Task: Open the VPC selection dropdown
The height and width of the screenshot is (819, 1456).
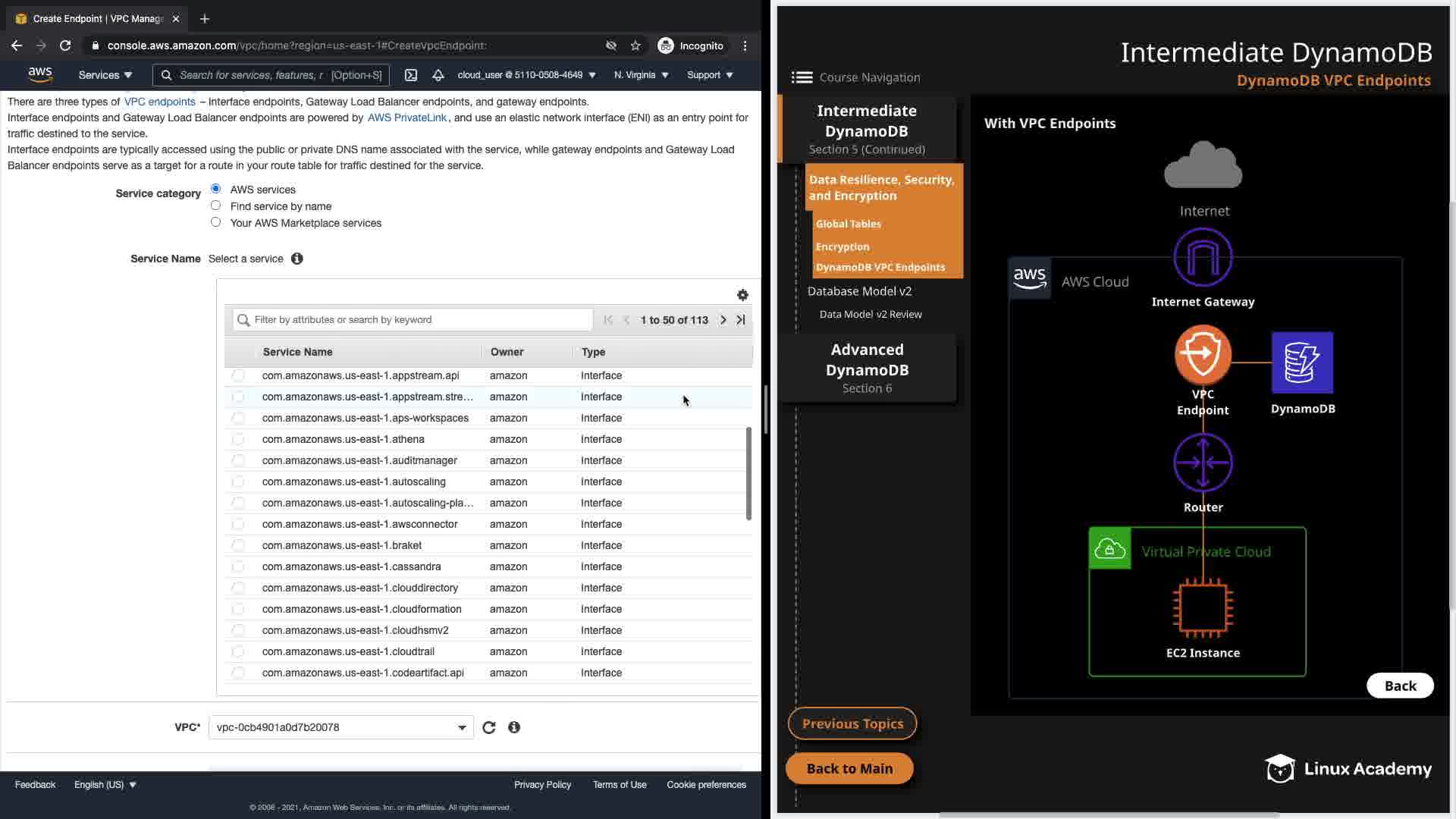Action: point(340,727)
